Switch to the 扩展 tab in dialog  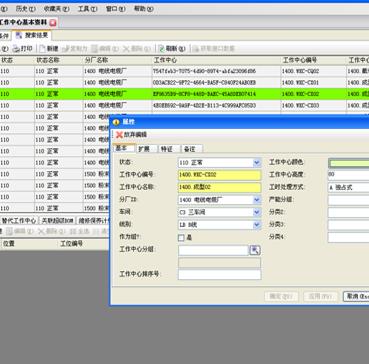tap(144, 149)
